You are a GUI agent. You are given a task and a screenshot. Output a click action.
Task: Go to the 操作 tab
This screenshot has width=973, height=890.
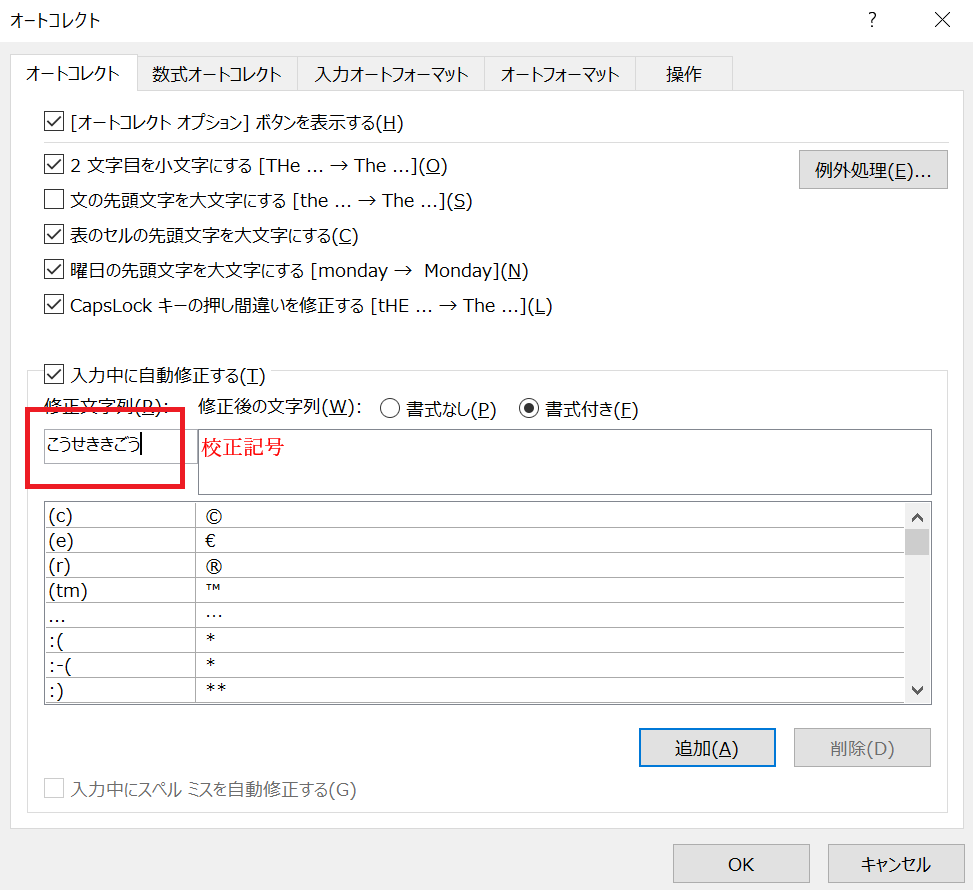click(x=684, y=74)
